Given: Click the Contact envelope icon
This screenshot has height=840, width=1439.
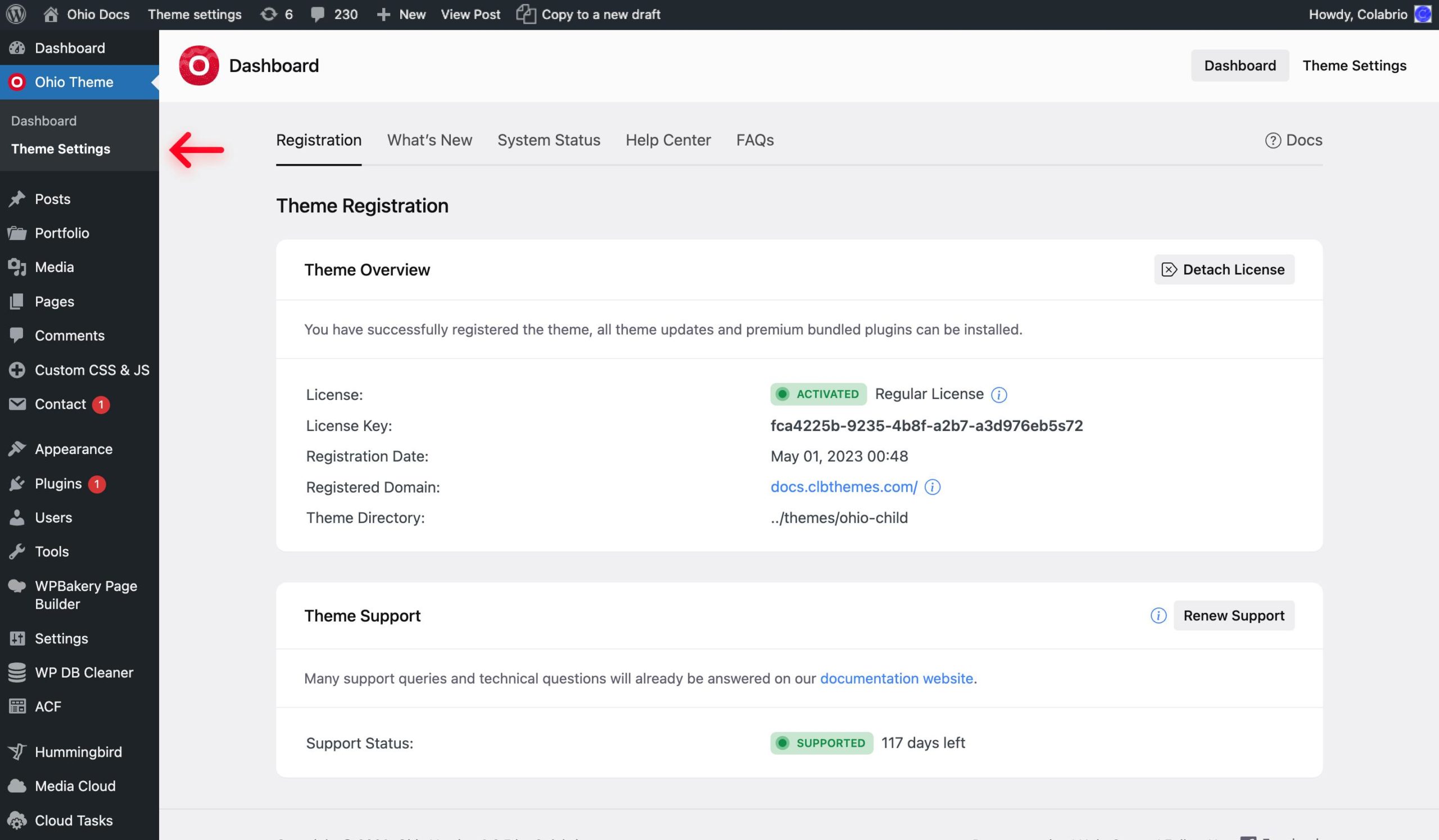Looking at the screenshot, I should point(17,404).
